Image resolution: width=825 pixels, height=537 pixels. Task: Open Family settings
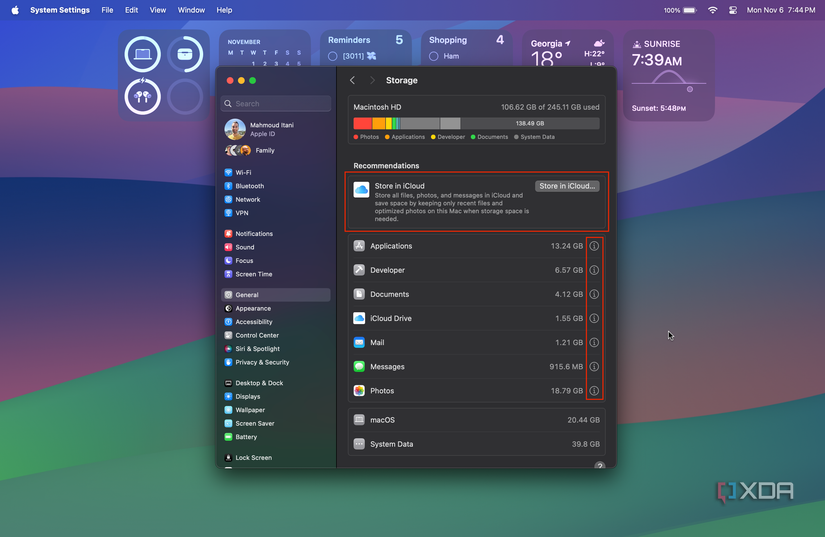coord(250,150)
